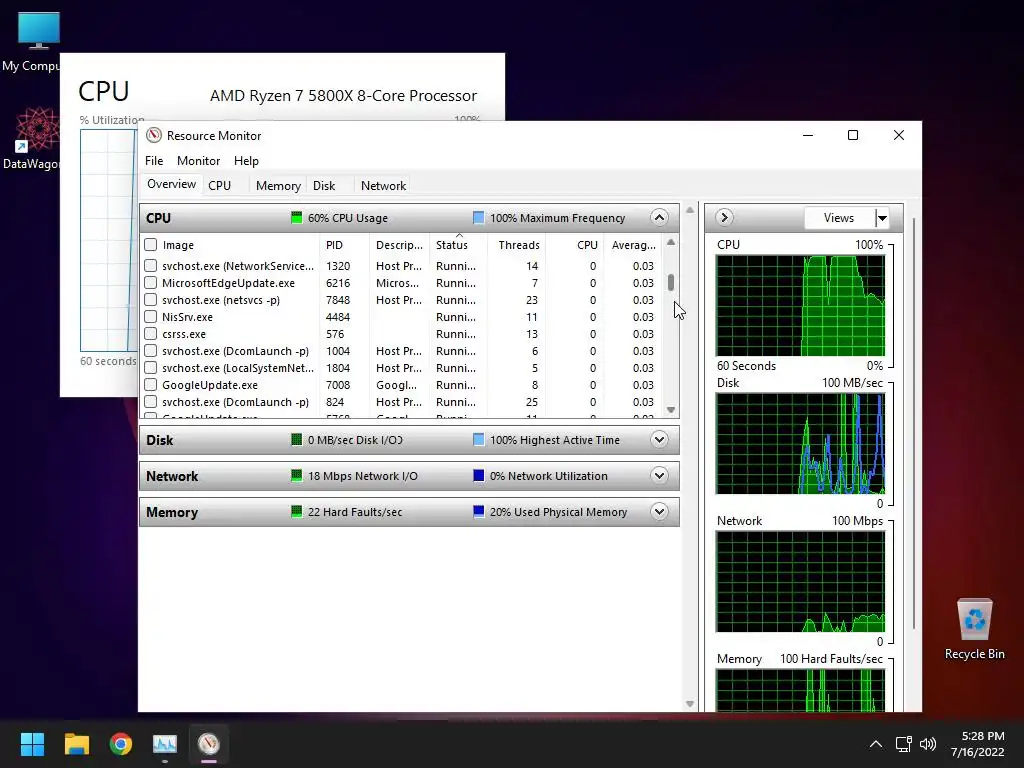The height and width of the screenshot is (768, 1024).
Task: Click the Resource Monitor title bar icon
Action: [x=153, y=135]
